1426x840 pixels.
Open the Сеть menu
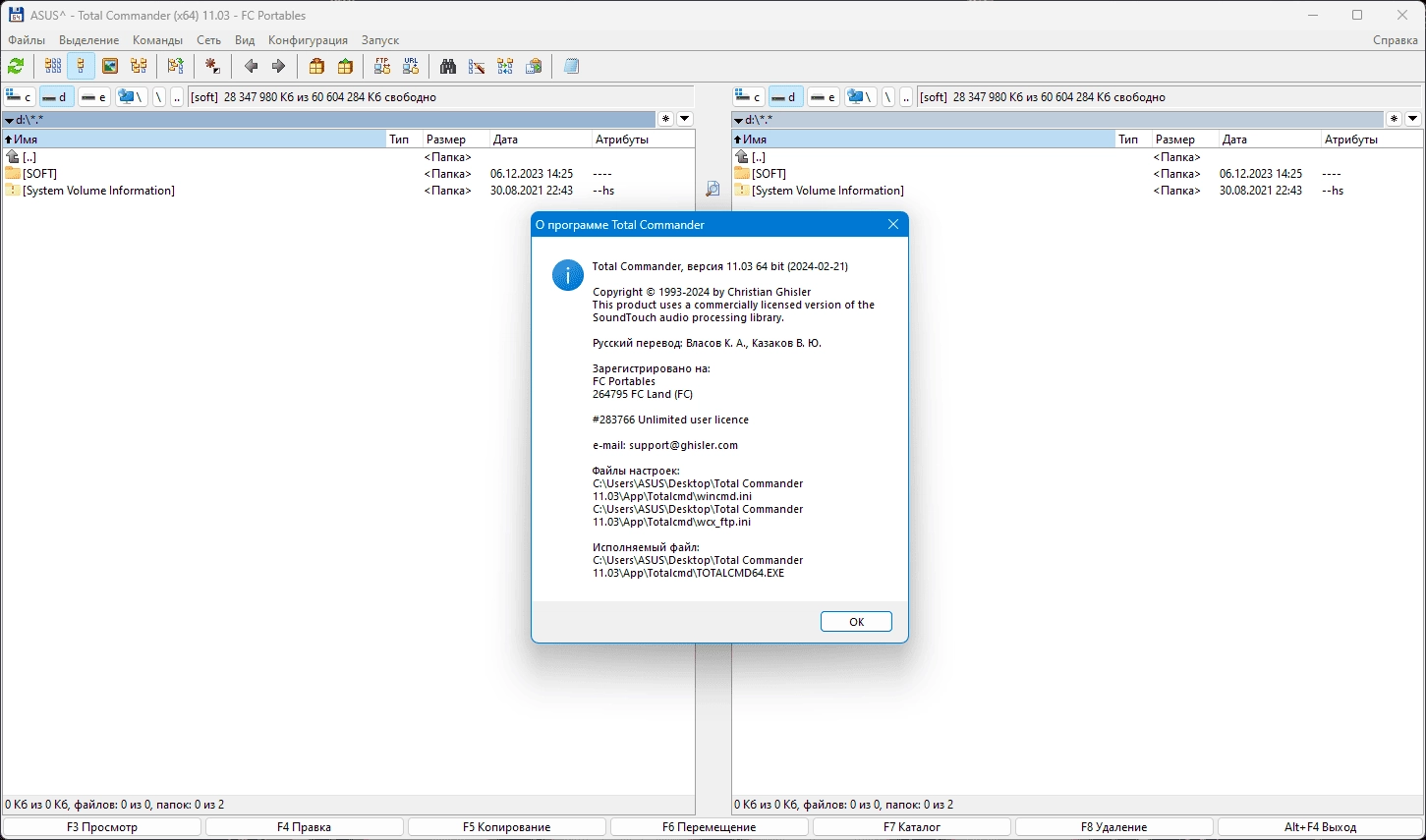208,40
